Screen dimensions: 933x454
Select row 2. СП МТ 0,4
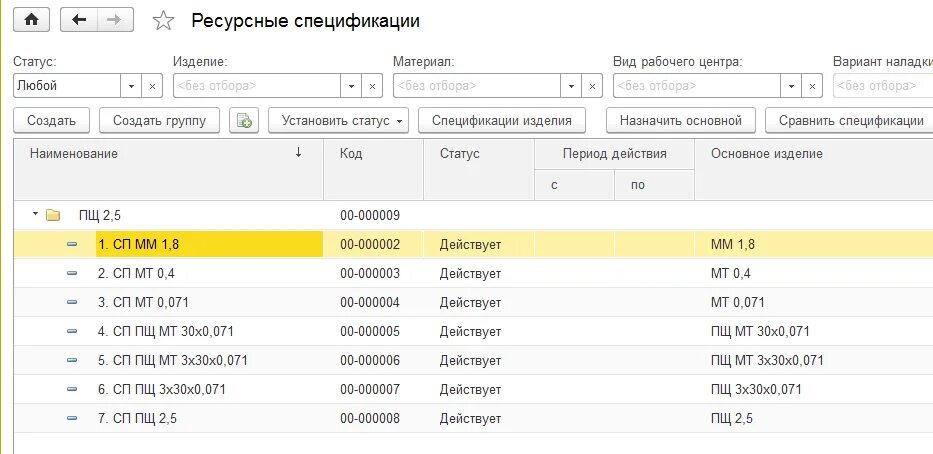click(473, 274)
